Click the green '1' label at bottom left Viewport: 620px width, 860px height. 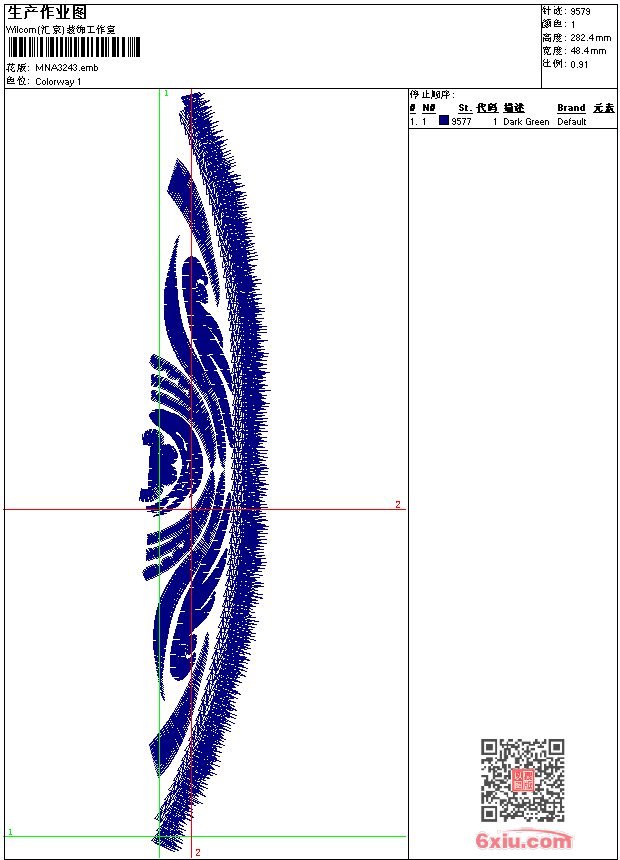pyautogui.click(x=10, y=832)
